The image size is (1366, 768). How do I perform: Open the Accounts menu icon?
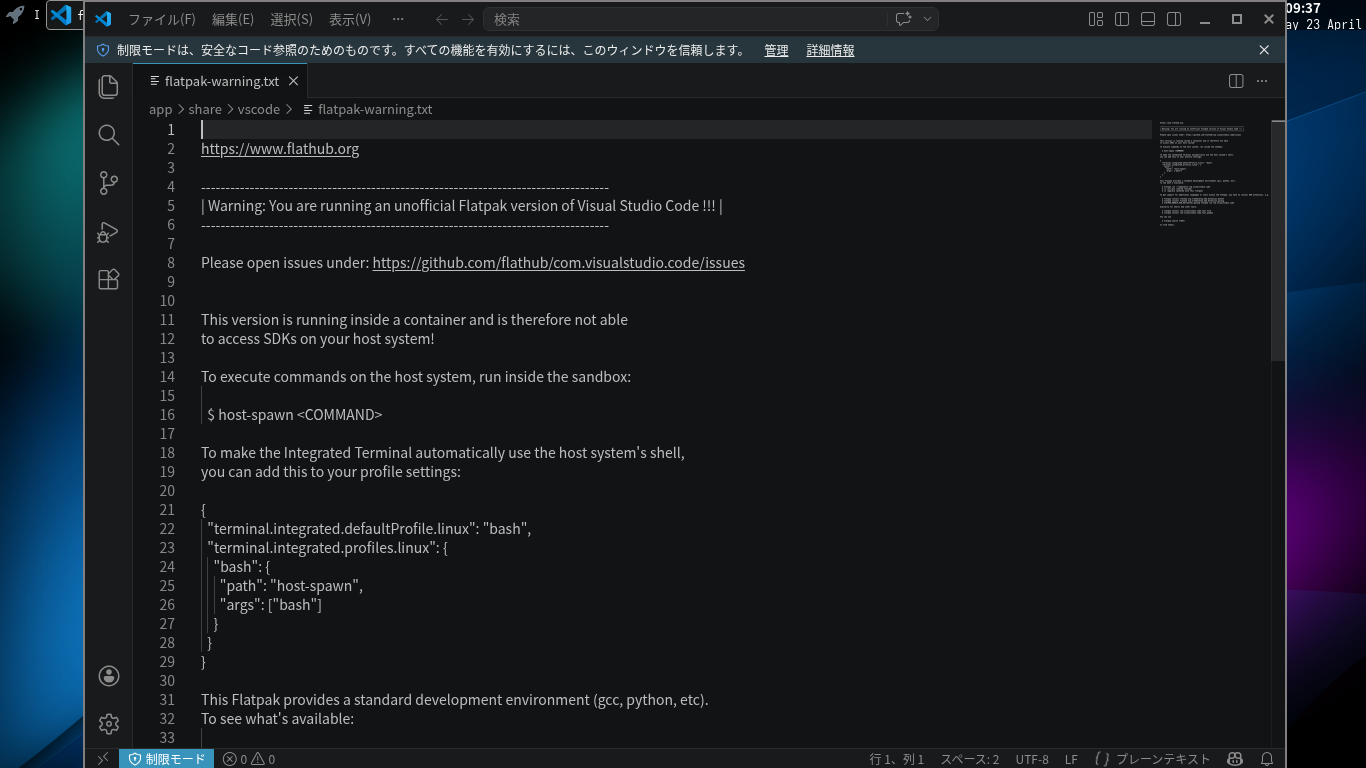[x=109, y=676]
